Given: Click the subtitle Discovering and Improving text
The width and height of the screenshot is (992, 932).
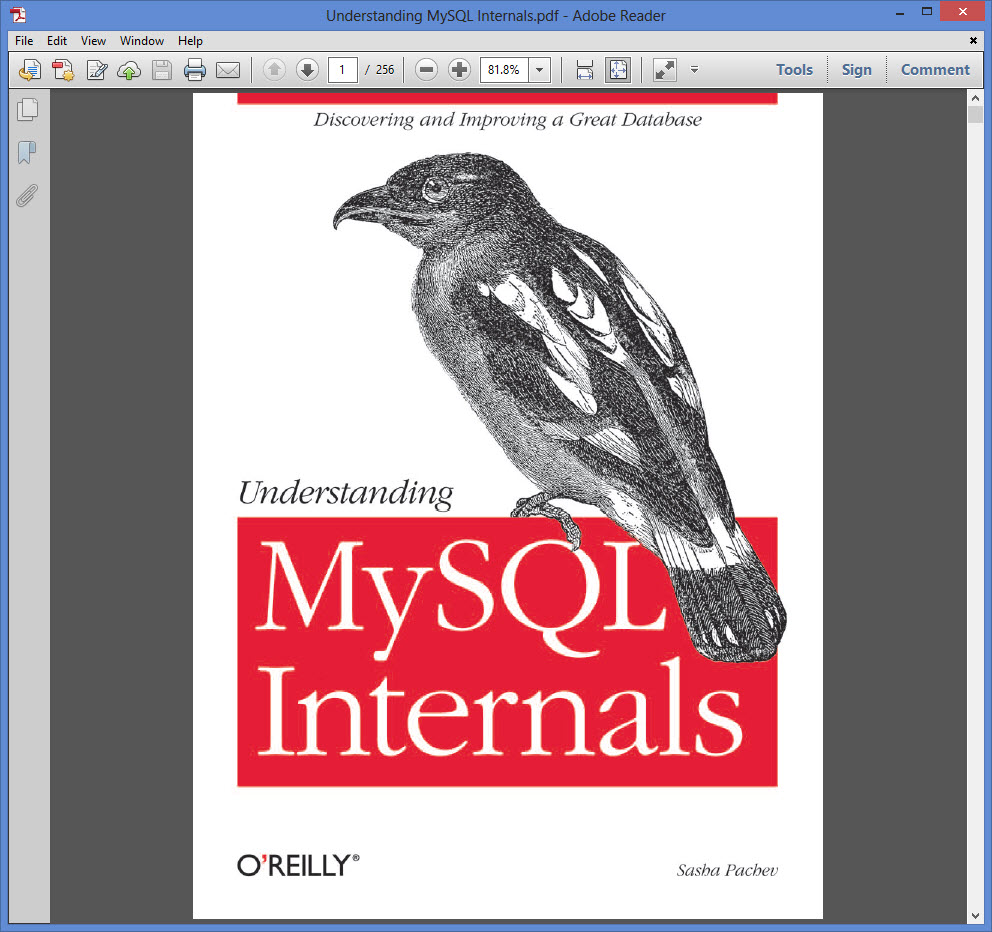Looking at the screenshot, I should 507,120.
